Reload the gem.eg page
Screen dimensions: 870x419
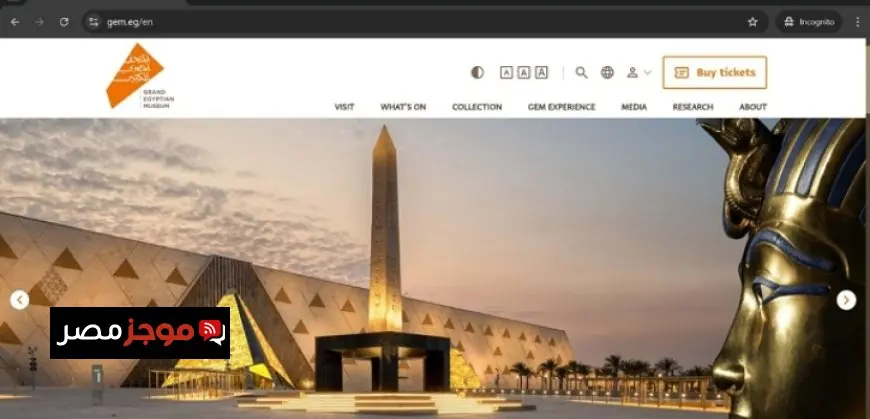[64, 22]
